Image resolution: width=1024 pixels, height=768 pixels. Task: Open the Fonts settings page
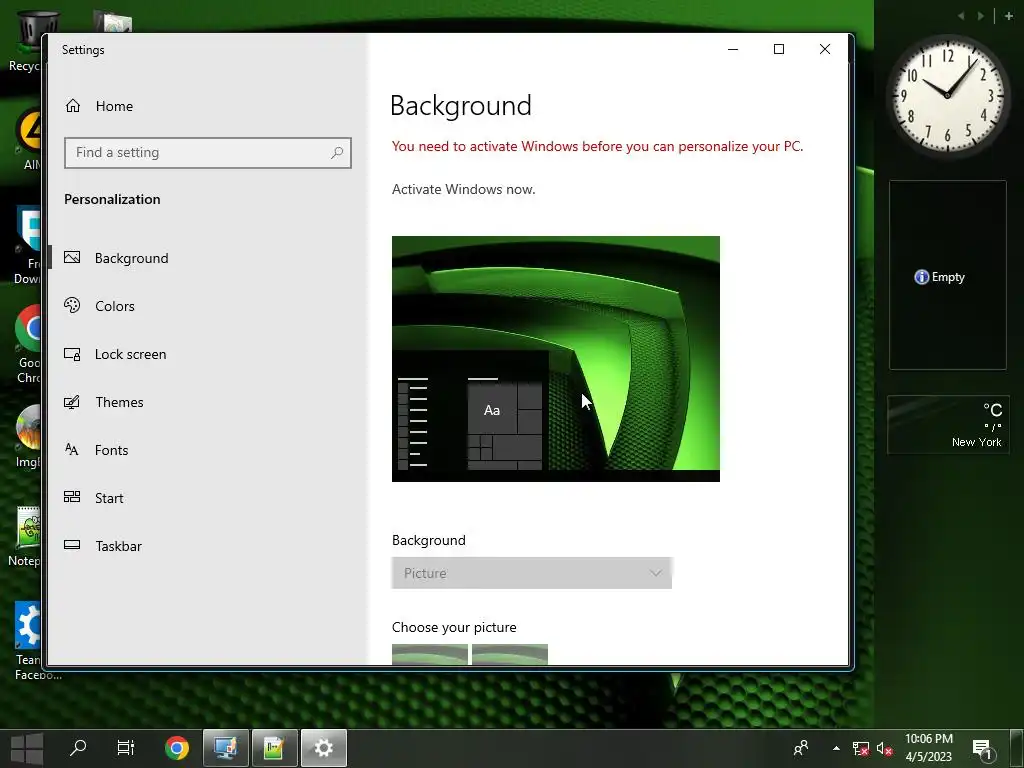[111, 450]
